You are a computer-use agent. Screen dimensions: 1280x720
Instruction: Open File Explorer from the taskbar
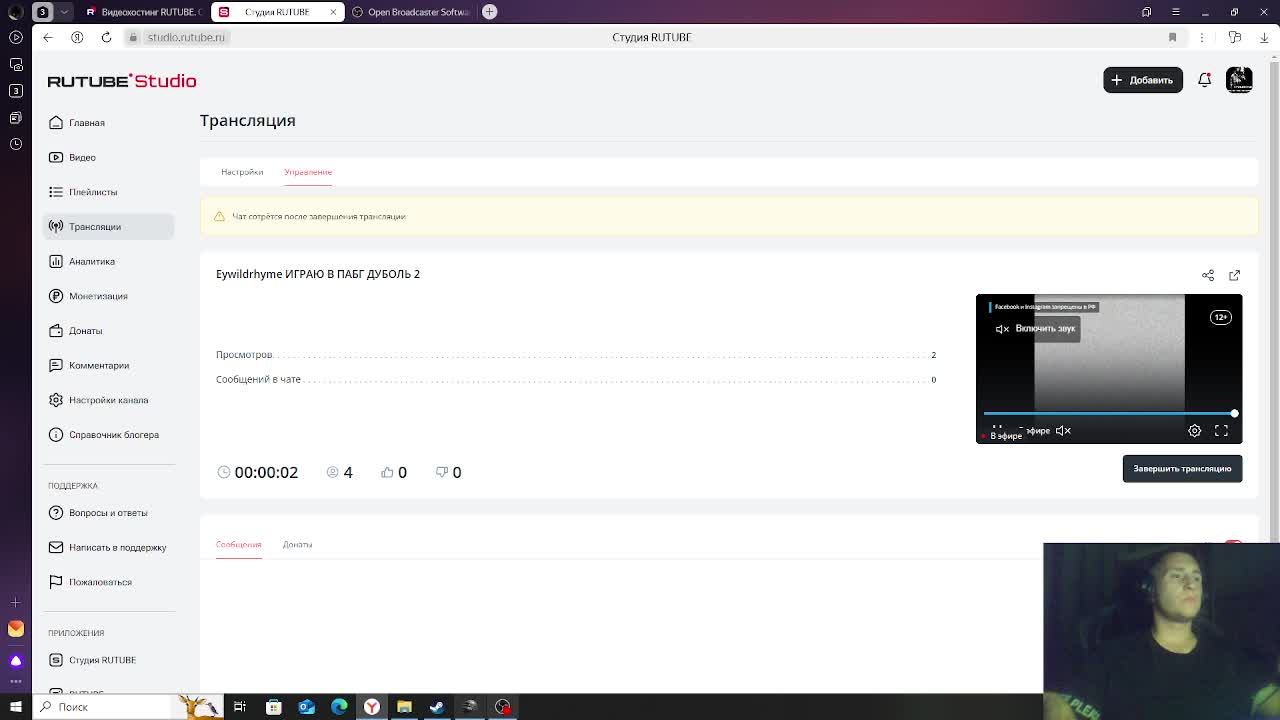[404, 707]
